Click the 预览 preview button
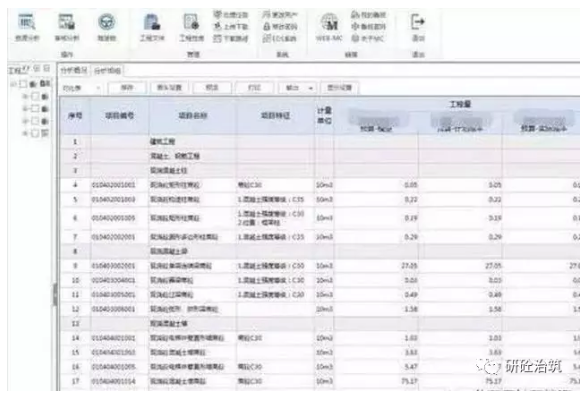This screenshot has width=584, height=397. [212, 88]
